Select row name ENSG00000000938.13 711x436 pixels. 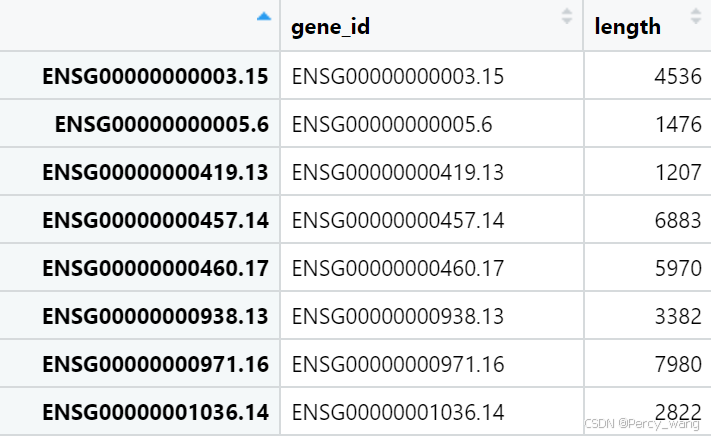tap(156, 316)
